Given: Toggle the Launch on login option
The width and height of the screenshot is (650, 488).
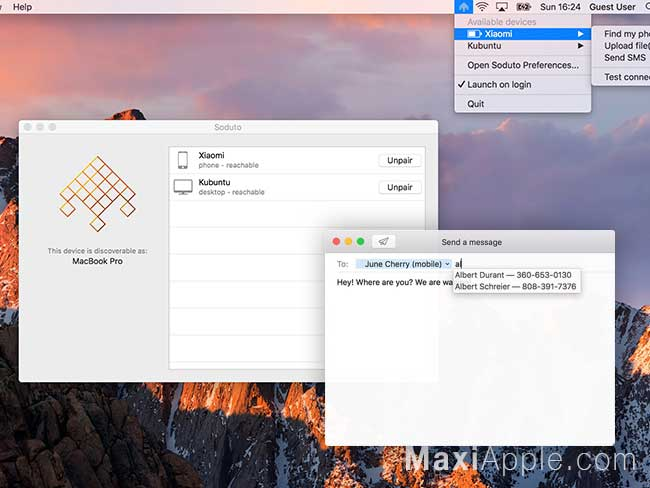Looking at the screenshot, I should point(523,85).
